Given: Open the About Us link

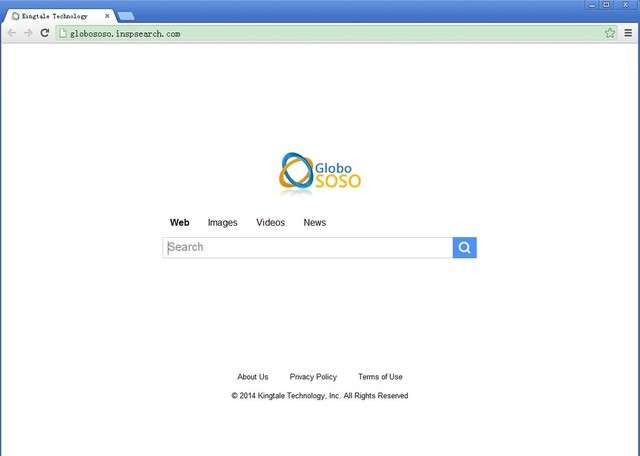Looking at the screenshot, I should coord(253,377).
